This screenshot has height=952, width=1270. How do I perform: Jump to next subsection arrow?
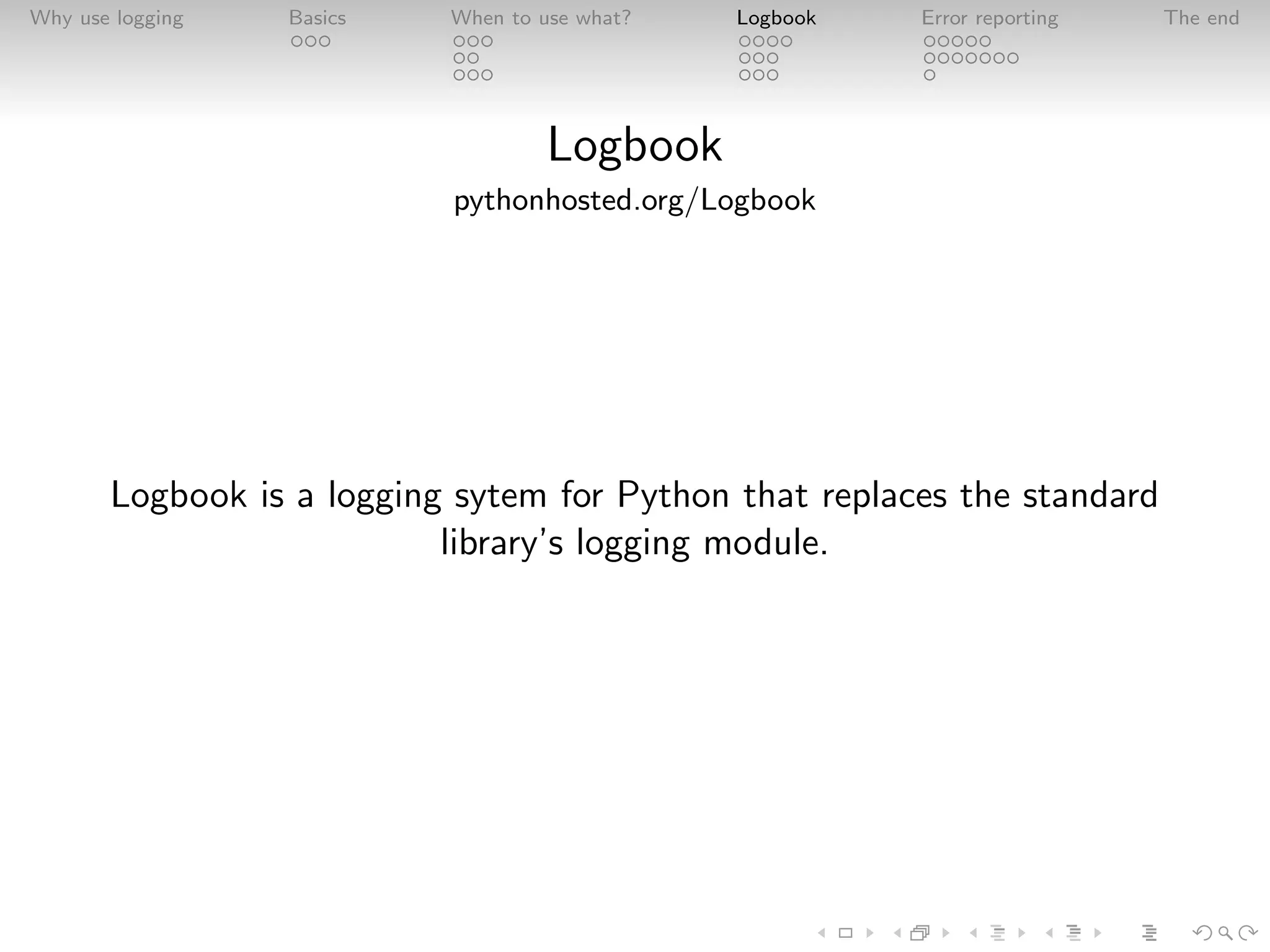click(x=1021, y=933)
